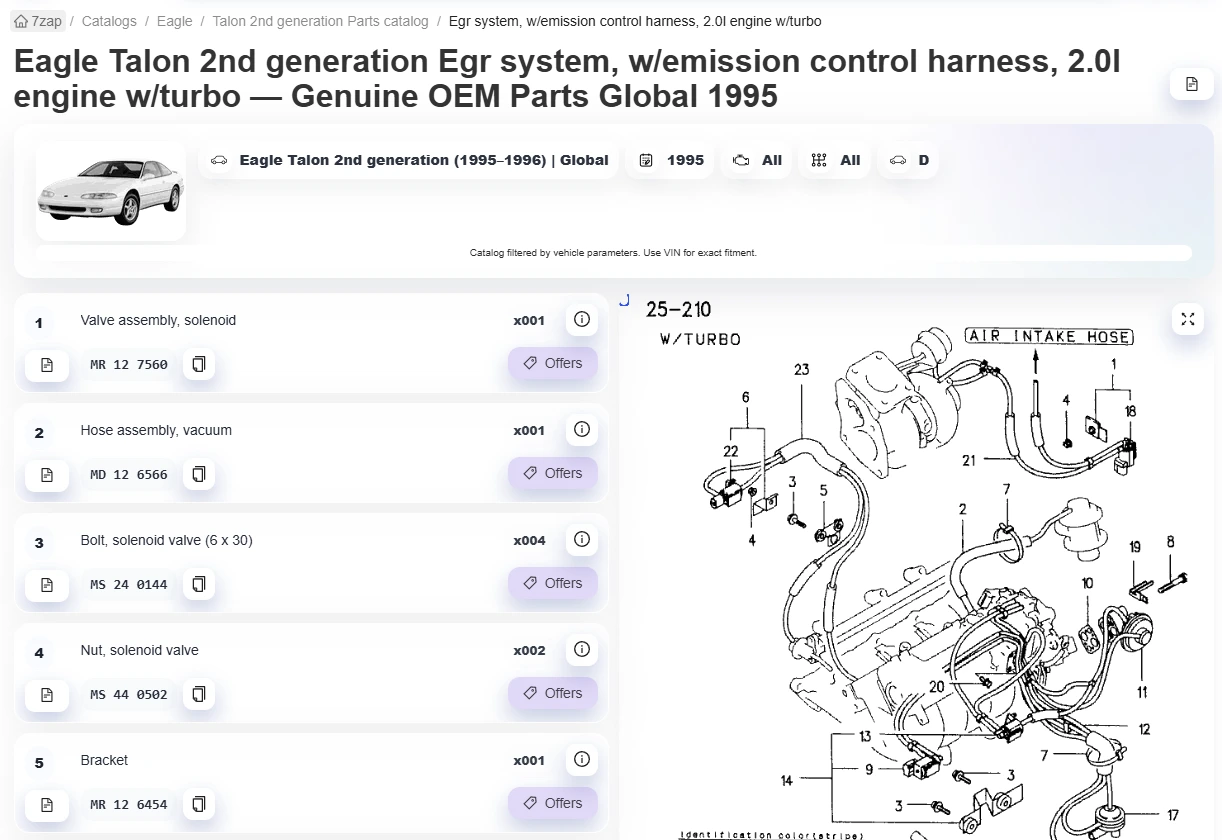Select part number MS 24 0144

point(129,585)
